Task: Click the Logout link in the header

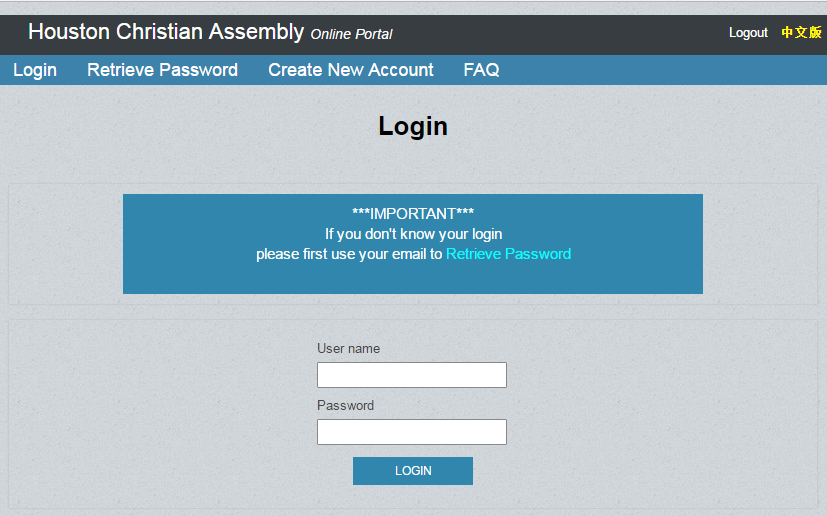Action: pyautogui.click(x=748, y=33)
